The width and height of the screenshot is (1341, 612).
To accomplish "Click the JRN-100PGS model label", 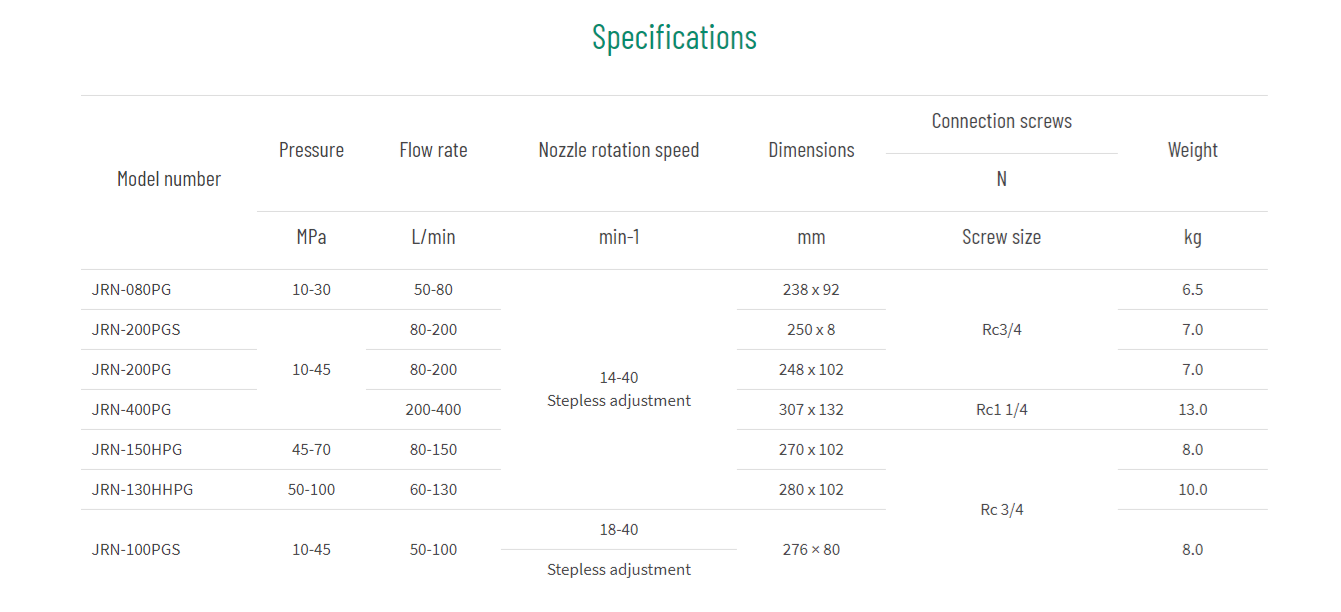I will pyautogui.click(x=136, y=550).
